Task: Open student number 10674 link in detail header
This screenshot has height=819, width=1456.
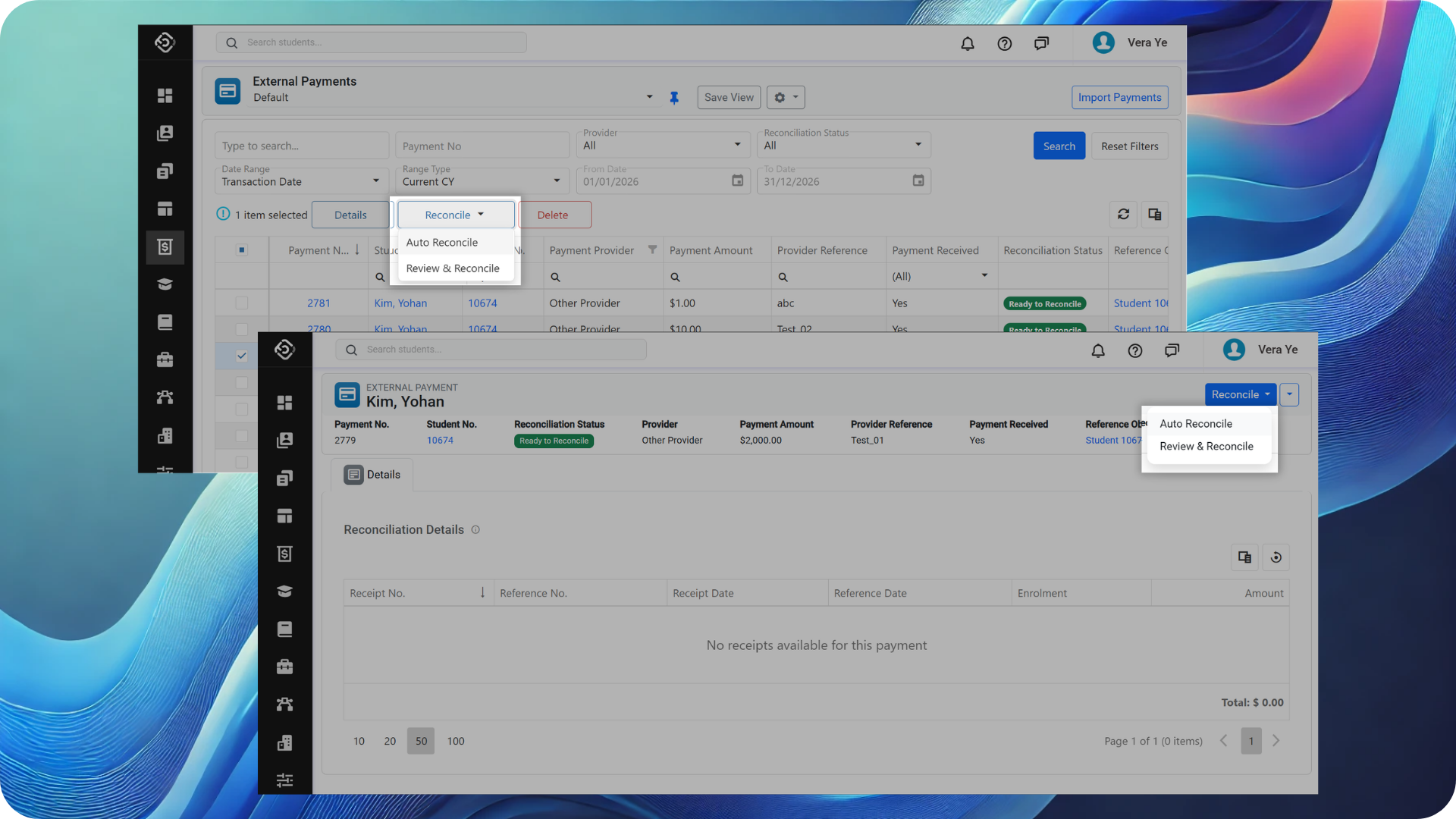Action: click(440, 441)
